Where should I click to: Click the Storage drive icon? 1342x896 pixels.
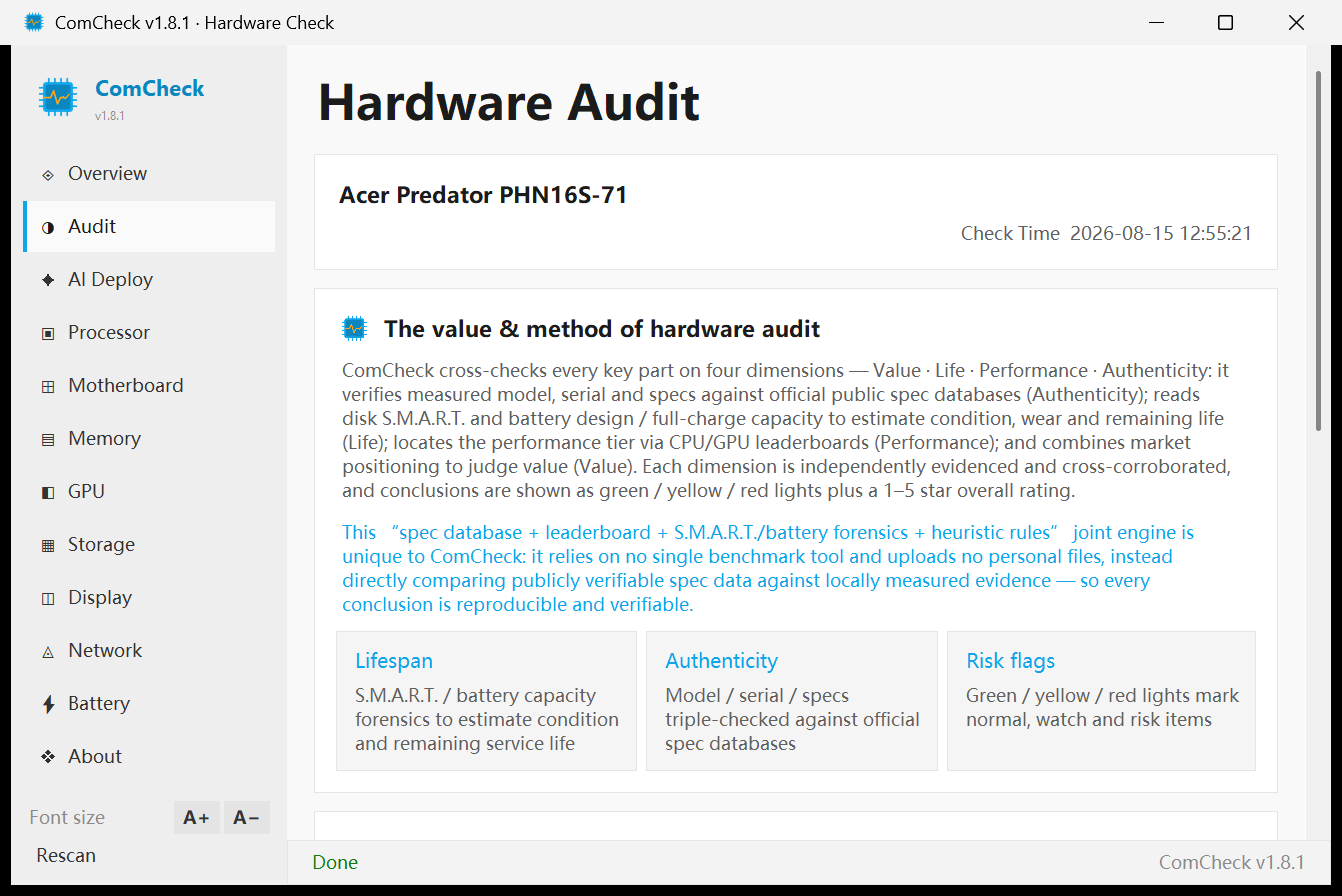48,546
